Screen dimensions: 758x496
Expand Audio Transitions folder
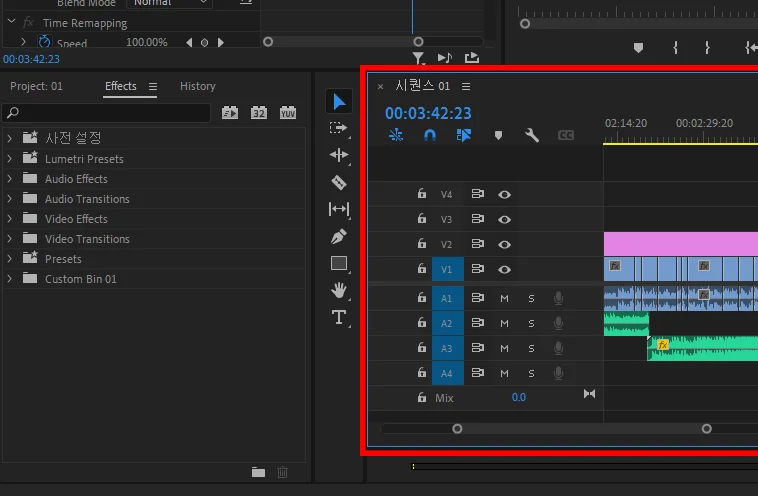(x=10, y=199)
